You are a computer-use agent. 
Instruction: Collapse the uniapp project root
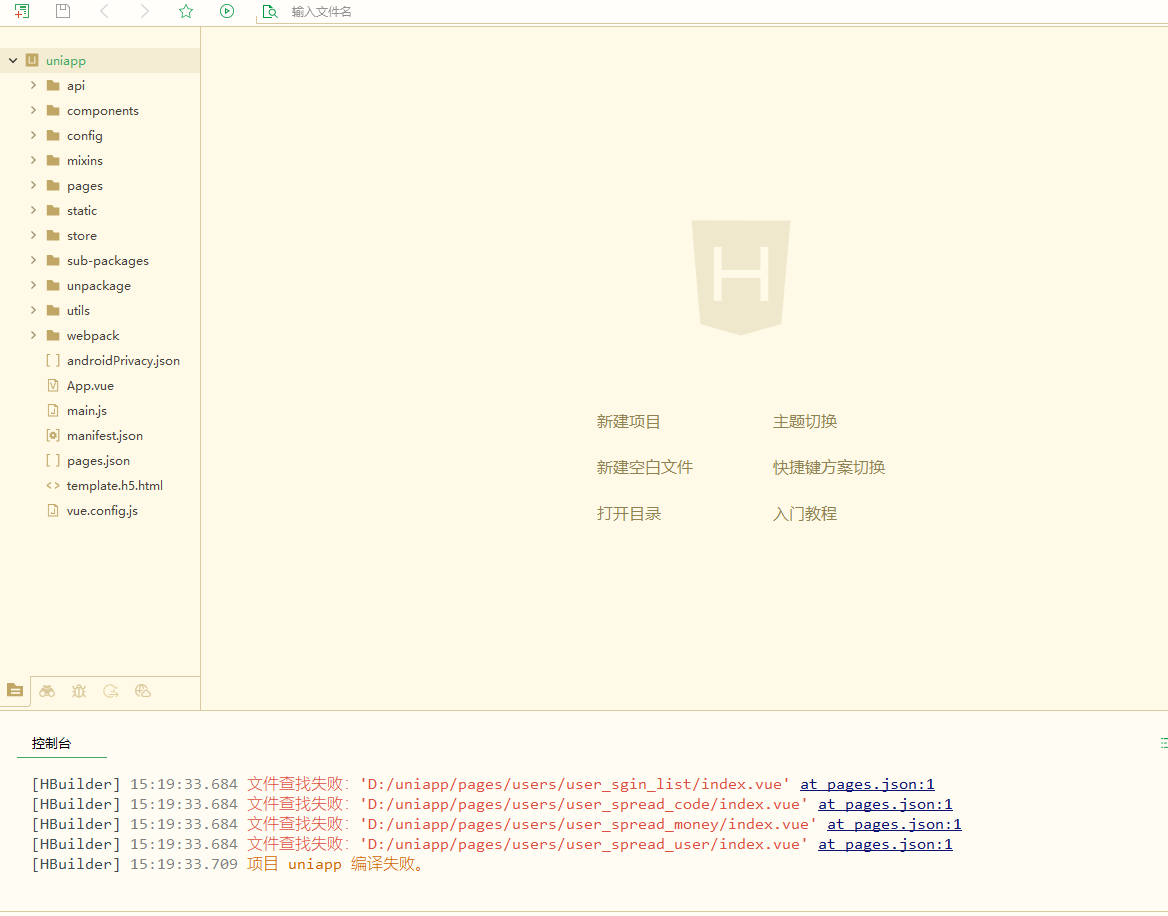tap(13, 61)
